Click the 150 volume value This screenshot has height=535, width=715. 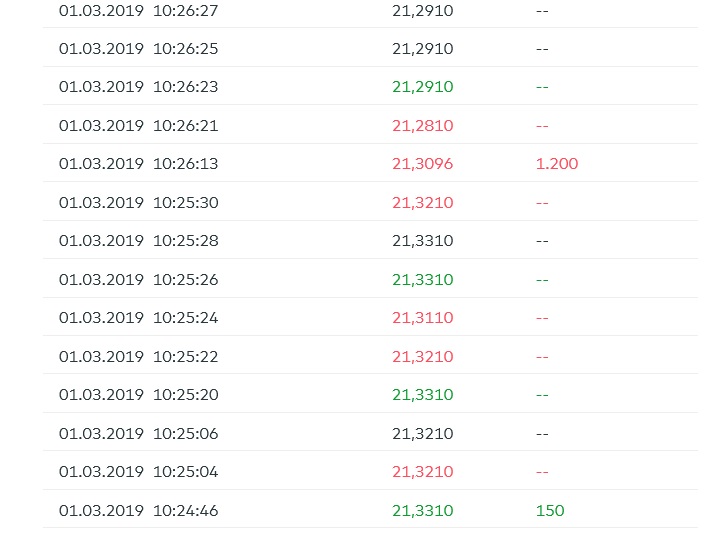click(x=550, y=511)
